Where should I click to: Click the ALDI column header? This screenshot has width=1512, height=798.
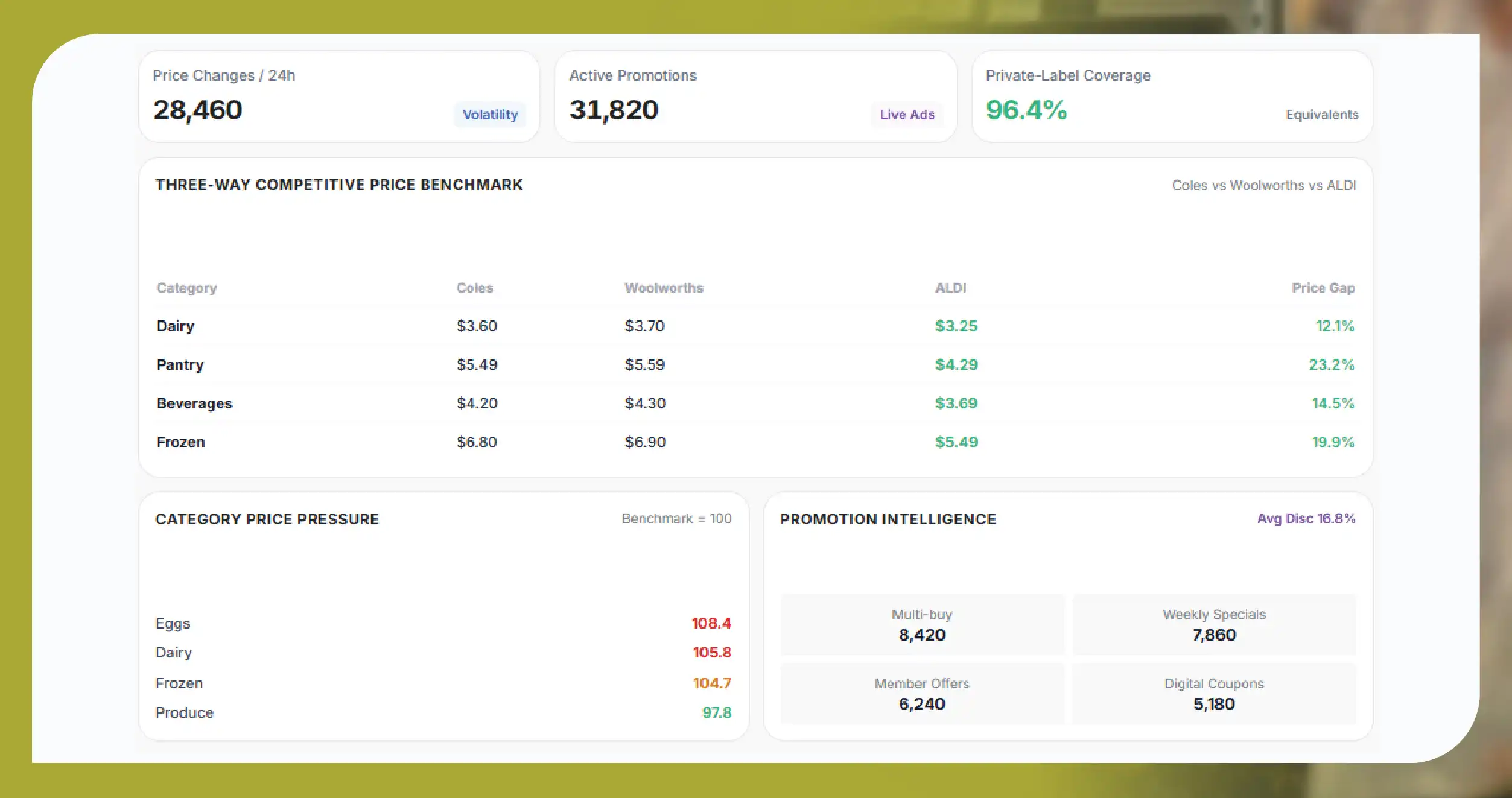[x=951, y=288]
